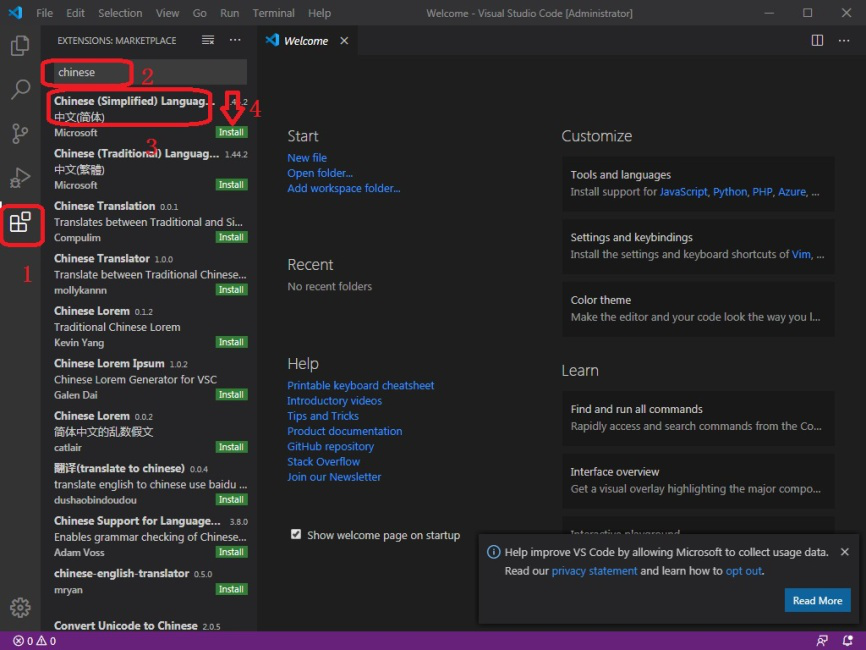Viewport: 866px width, 650px height.
Task: Open the Explorer view in activity bar
Action: [20, 46]
